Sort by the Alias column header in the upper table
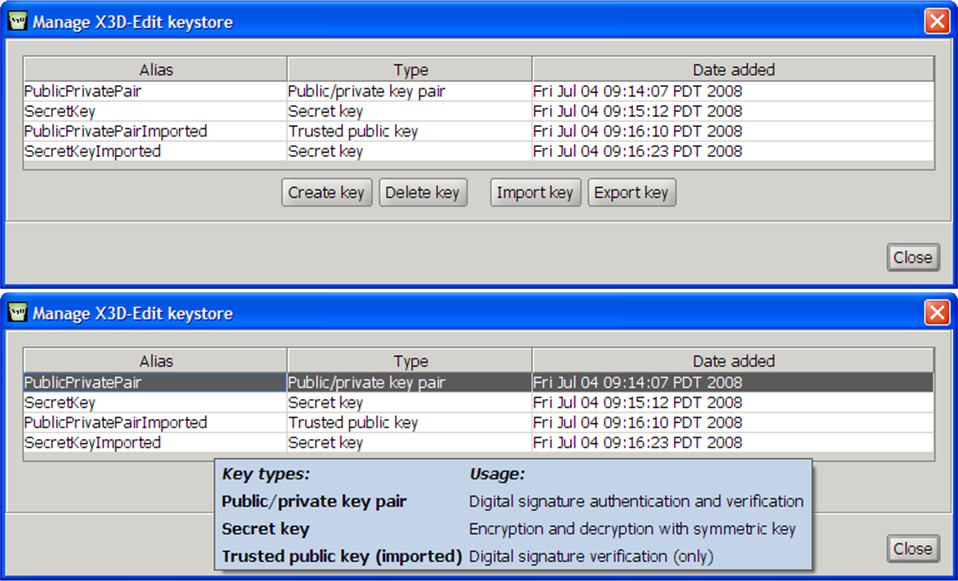Screen dimensions: 958x581 point(155,70)
